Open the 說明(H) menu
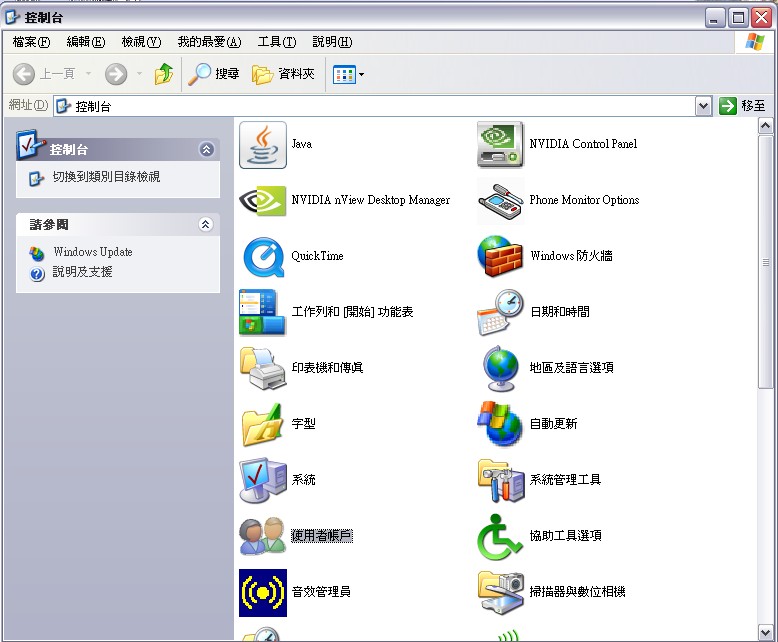778x642 pixels. (332, 42)
